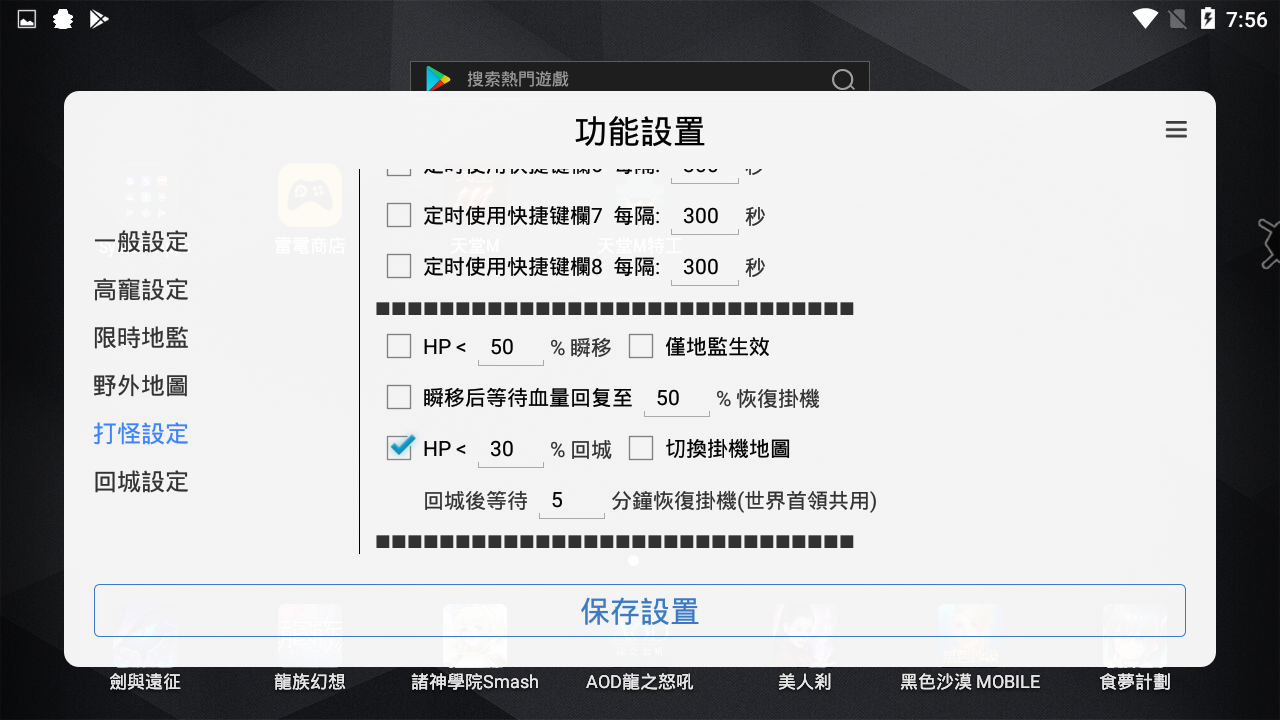Click the 保存設置 button
This screenshot has height=720, width=1280.
click(639, 610)
